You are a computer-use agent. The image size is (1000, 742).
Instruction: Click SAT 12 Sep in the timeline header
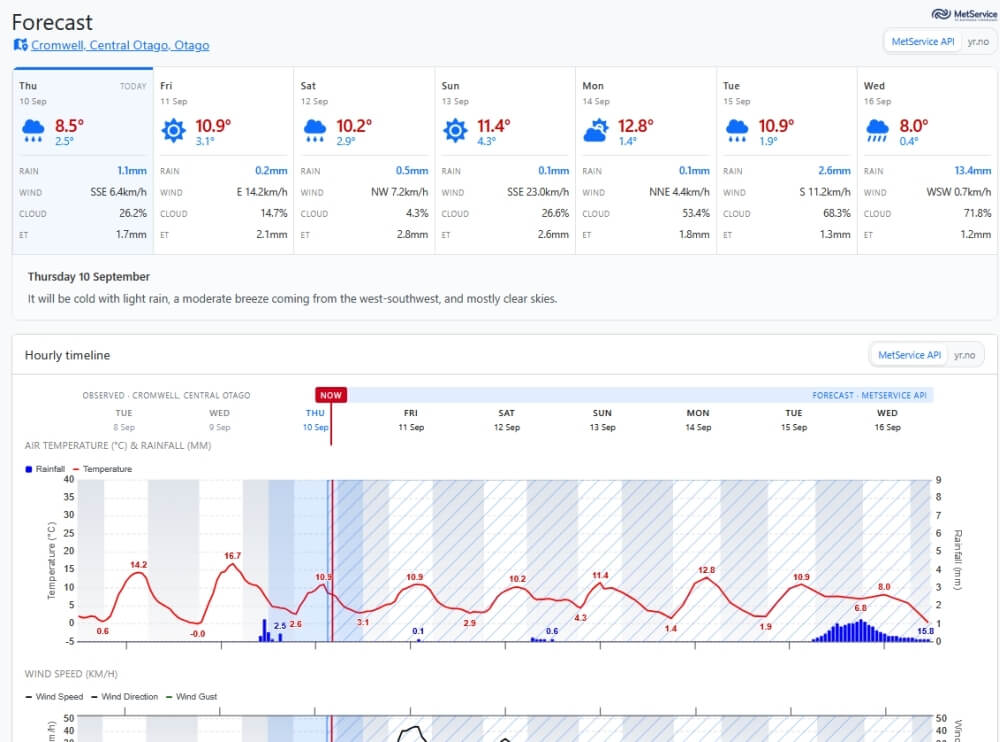[x=506, y=420]
